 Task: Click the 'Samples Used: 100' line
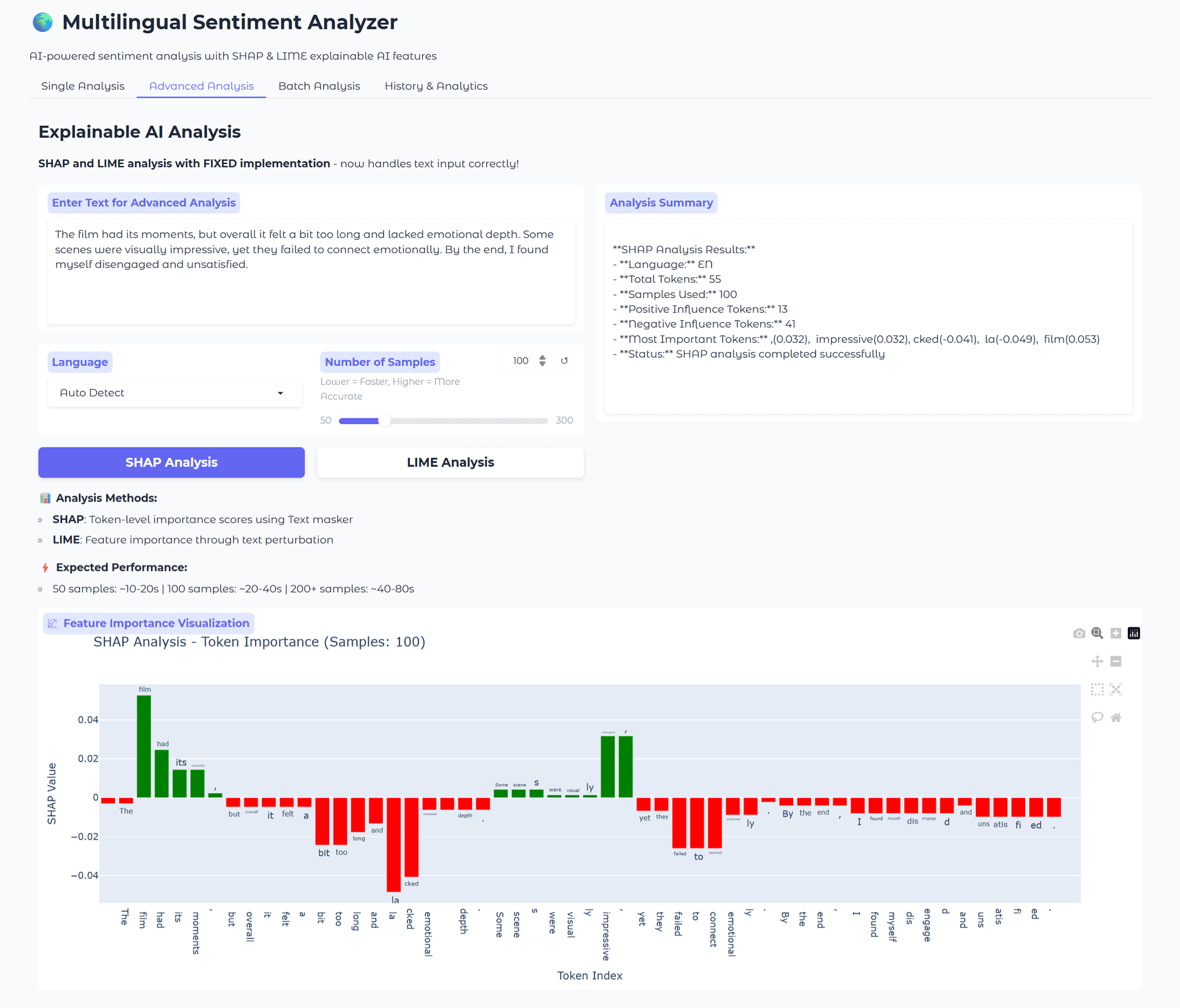pos(675,294)
